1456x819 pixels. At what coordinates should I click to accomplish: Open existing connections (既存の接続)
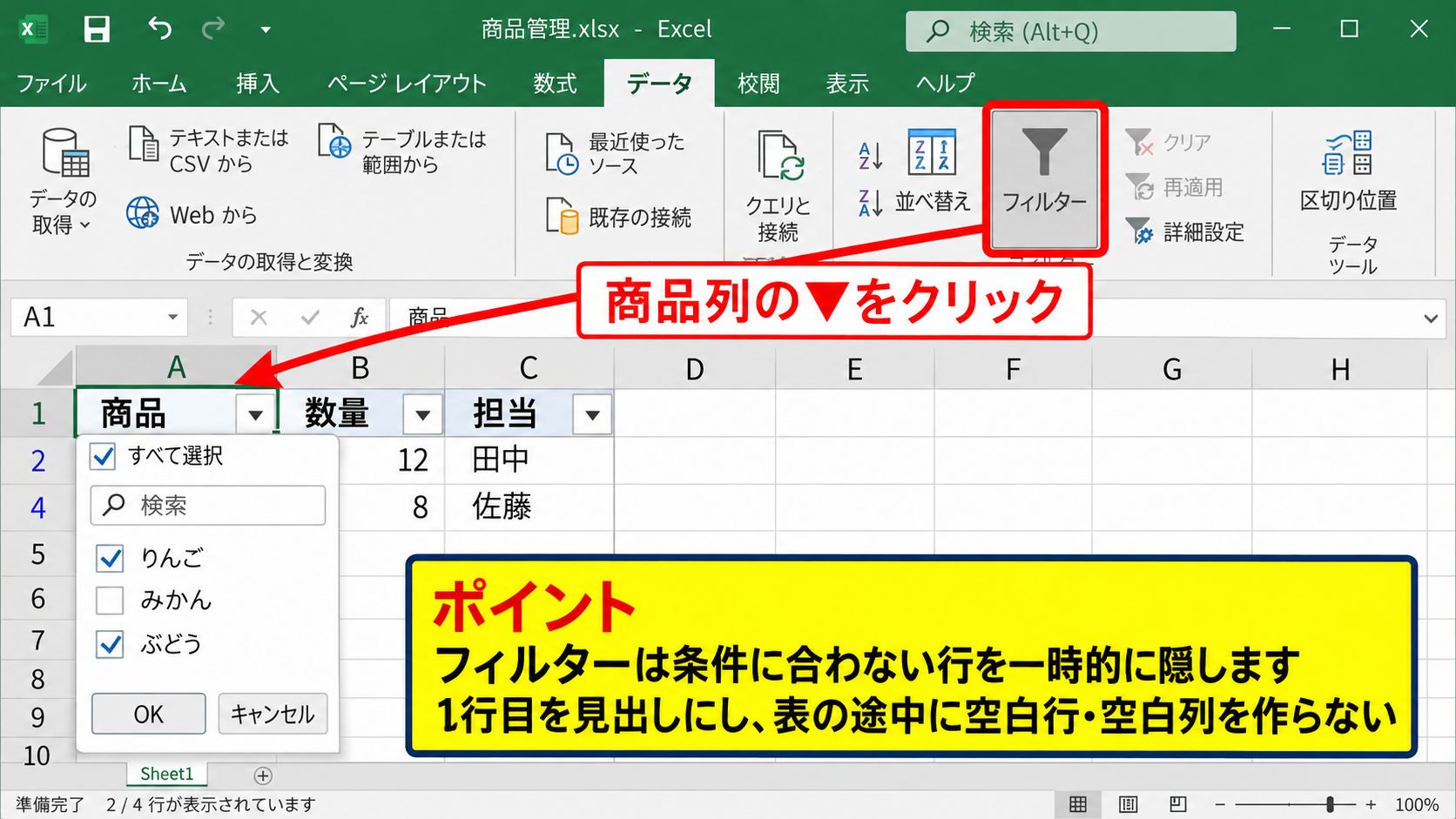pyautogui.click(x=618, y=217)
